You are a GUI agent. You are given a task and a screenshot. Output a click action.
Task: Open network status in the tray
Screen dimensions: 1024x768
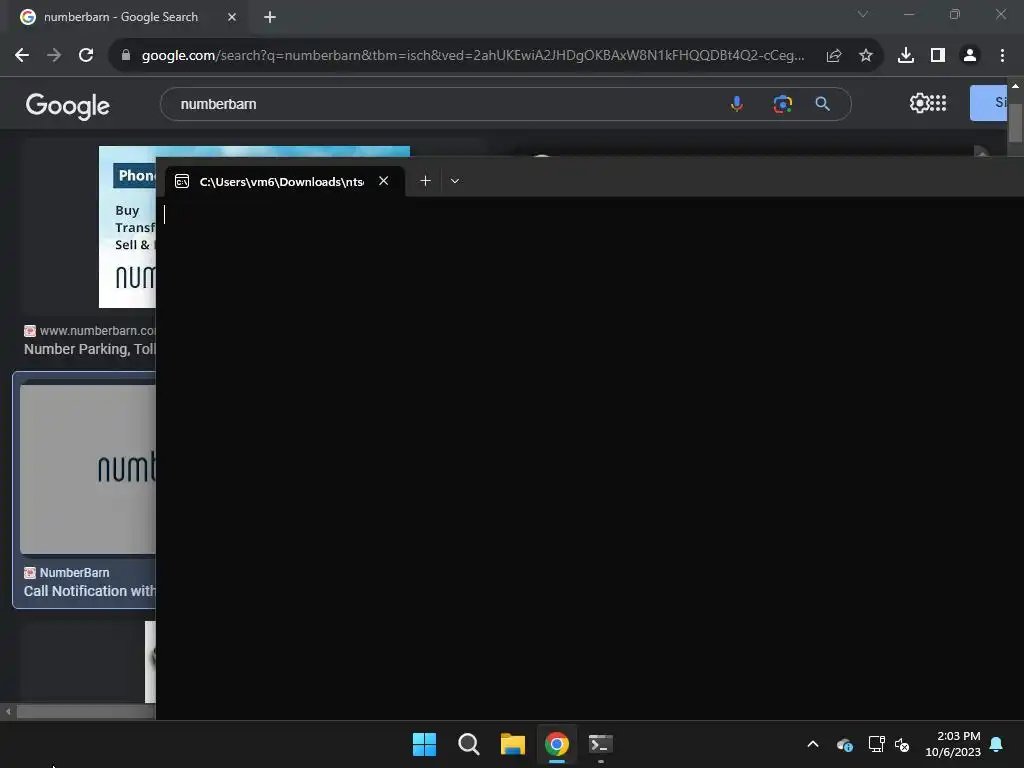876,744
